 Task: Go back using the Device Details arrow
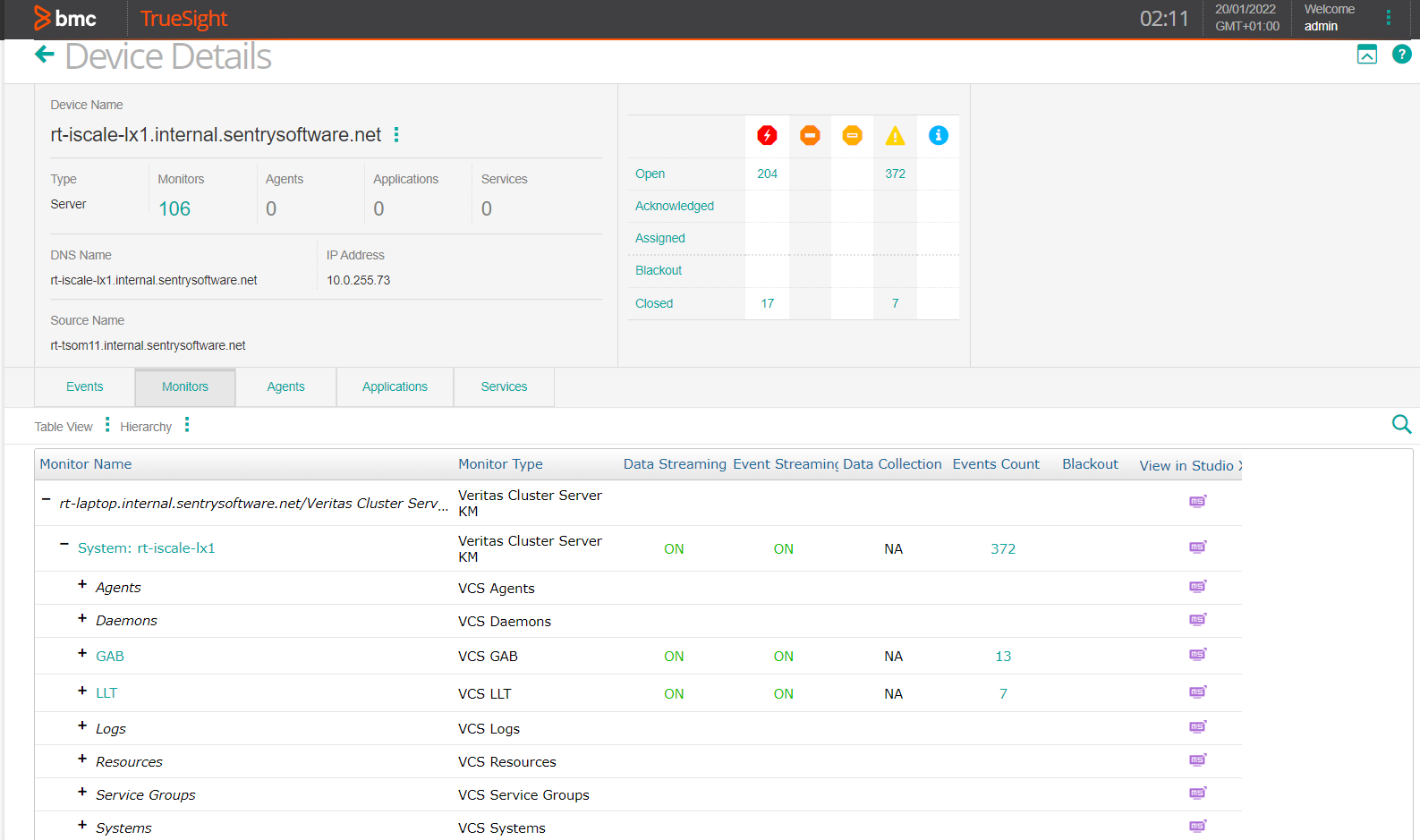45,55
